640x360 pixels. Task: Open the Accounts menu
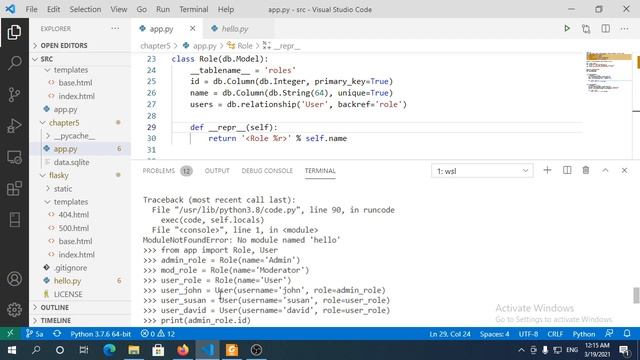pos(14,279)
